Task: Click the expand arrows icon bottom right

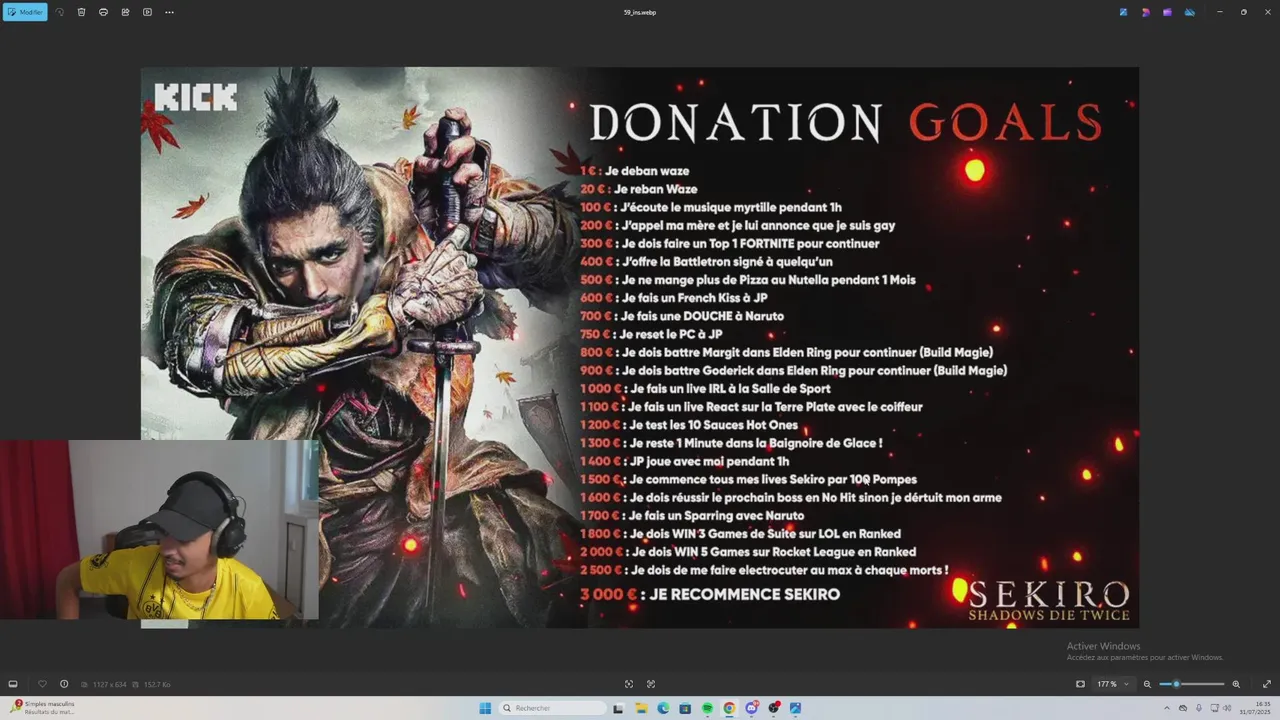Action: [x=1267, y=684]
